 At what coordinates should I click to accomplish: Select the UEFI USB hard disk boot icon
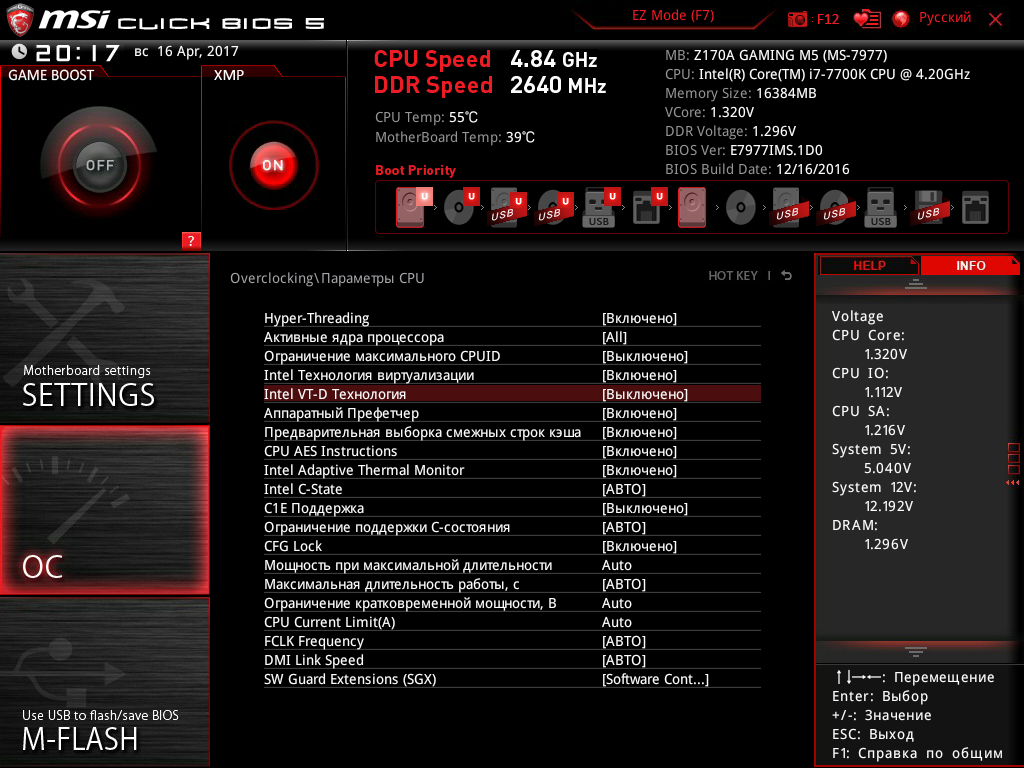(507, 207)
